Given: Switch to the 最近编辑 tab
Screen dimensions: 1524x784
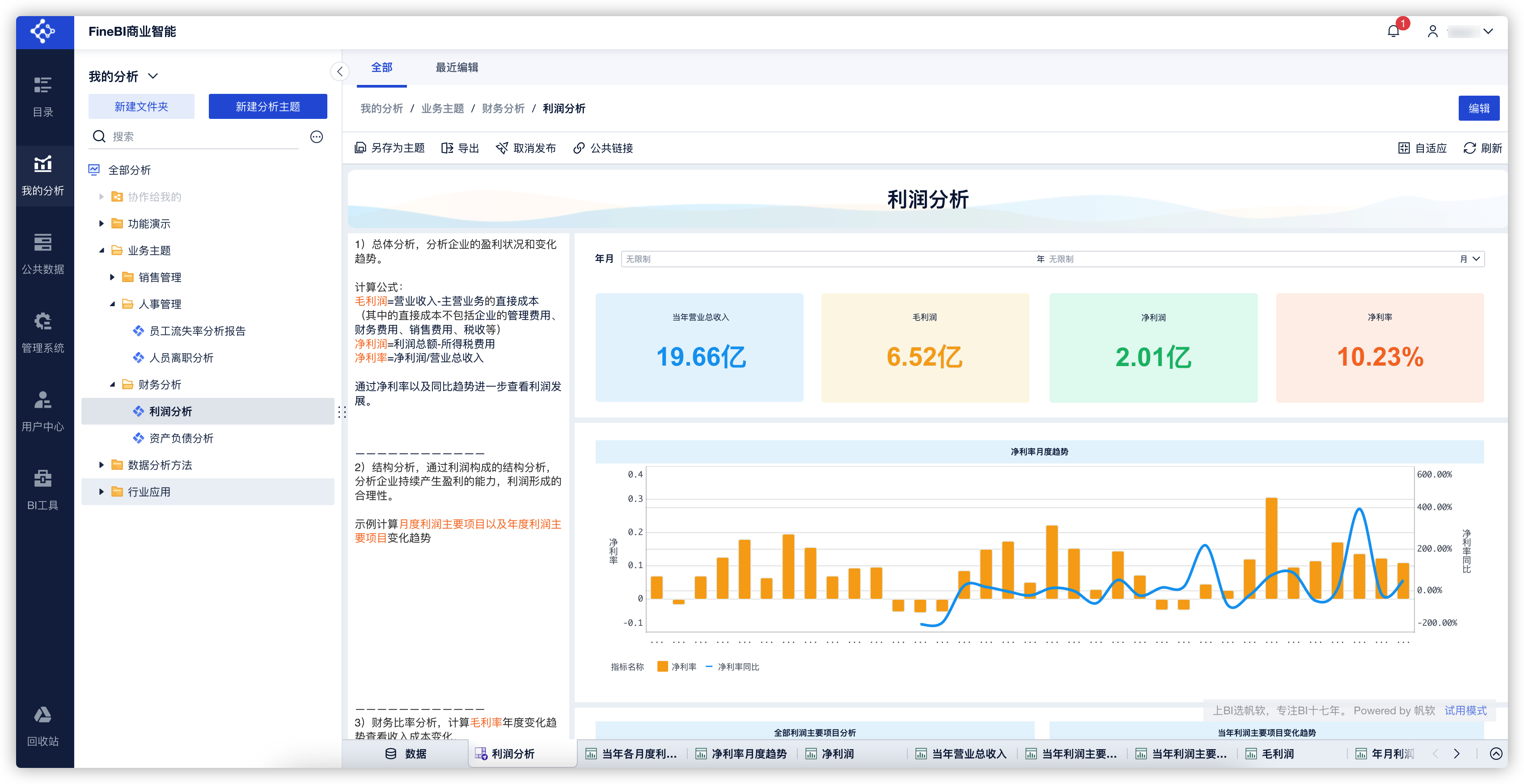Looking at the screenshot, I should point(457,67).
